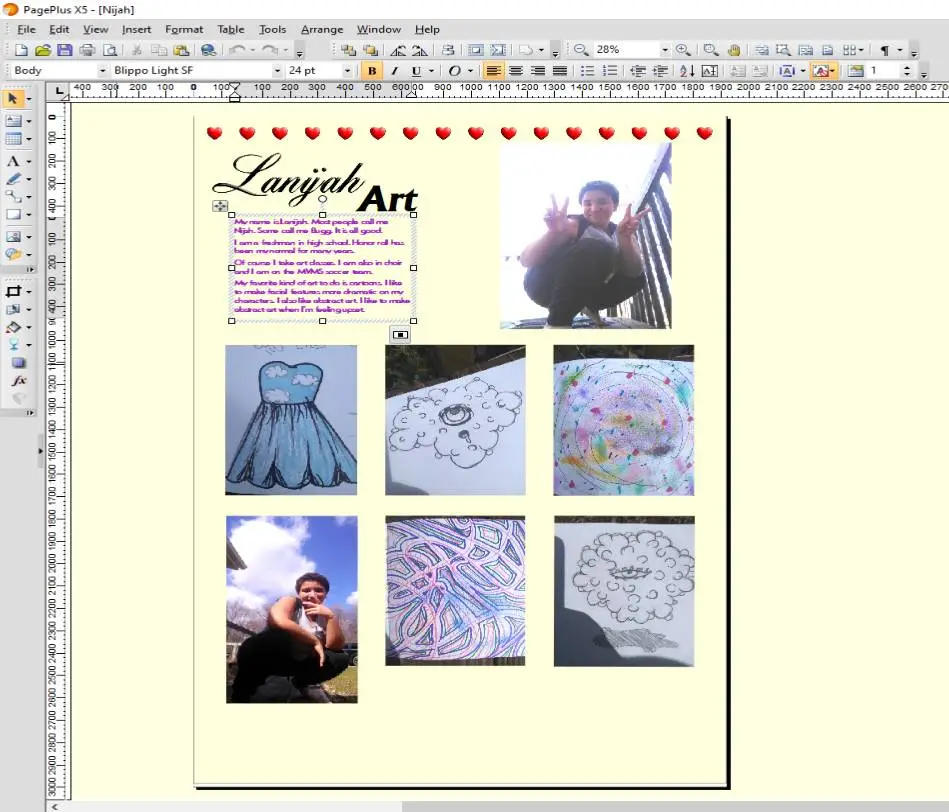This screenshot has height=812, width=949.
Task: Select the Pointer tool in the toolbox
Action: click(13, 99)
